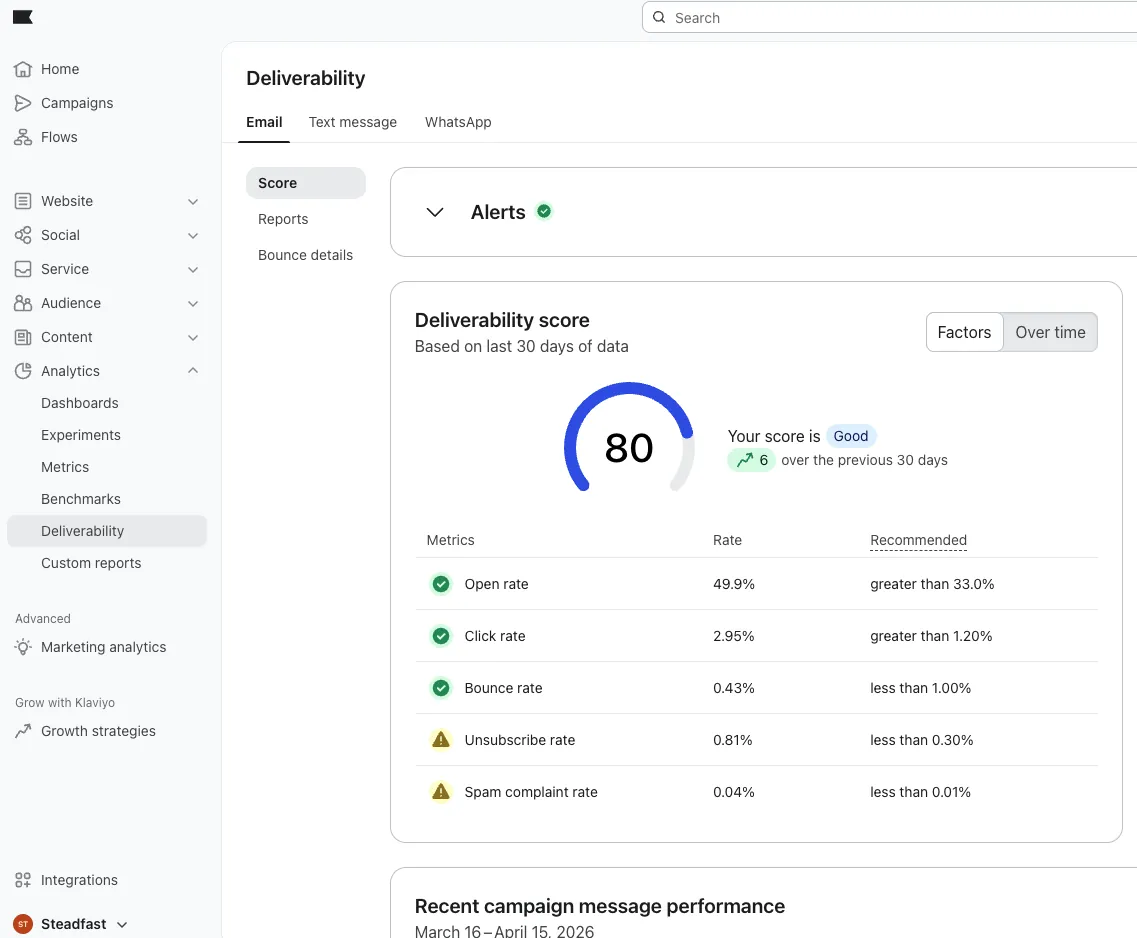The height and width of the screenshot is (938, 1137).
Task: Collapse the Alerts section chevron
Action: [434, 212]
